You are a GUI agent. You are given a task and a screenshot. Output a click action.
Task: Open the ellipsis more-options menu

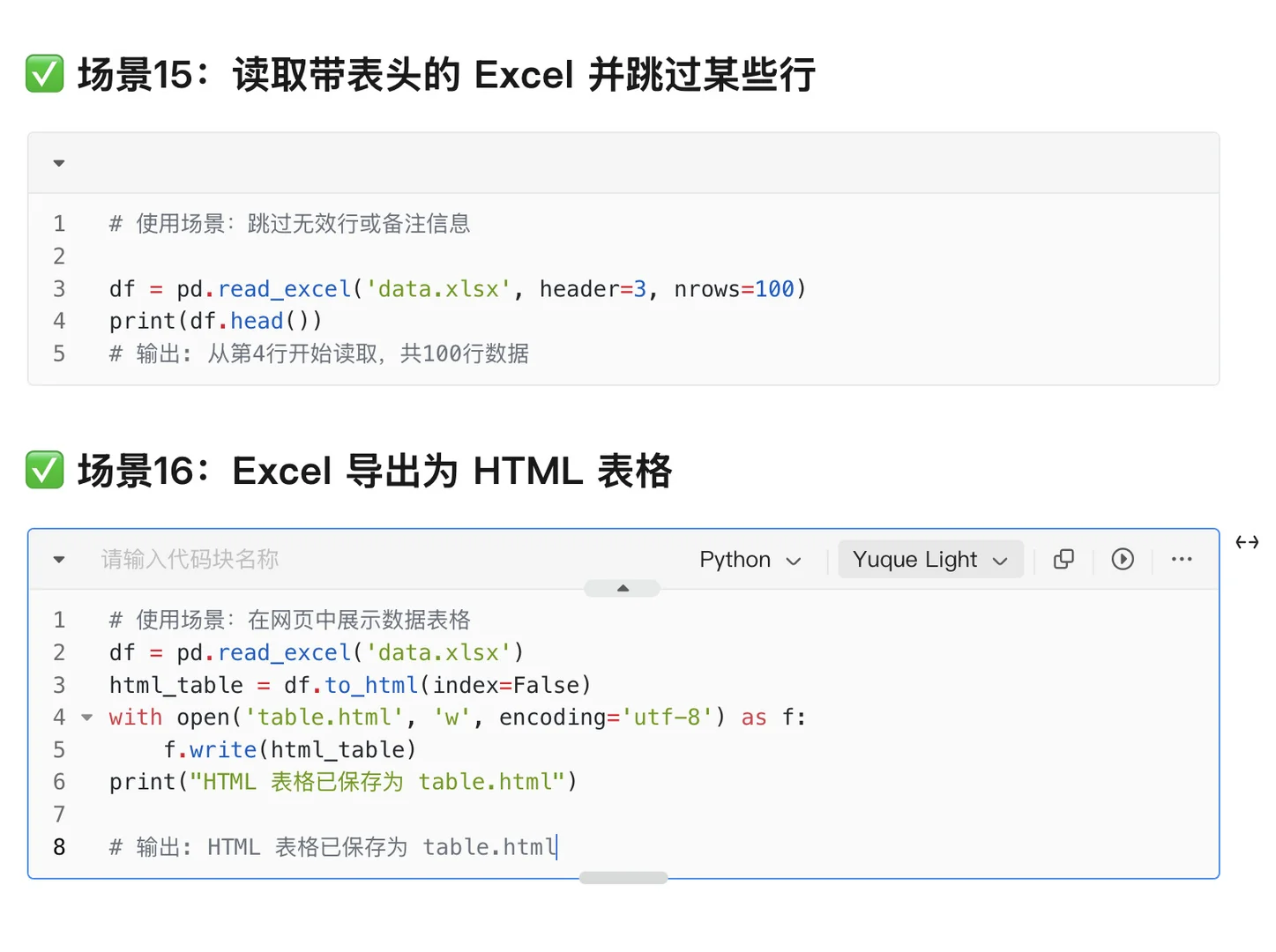(x=1182, y=559)
